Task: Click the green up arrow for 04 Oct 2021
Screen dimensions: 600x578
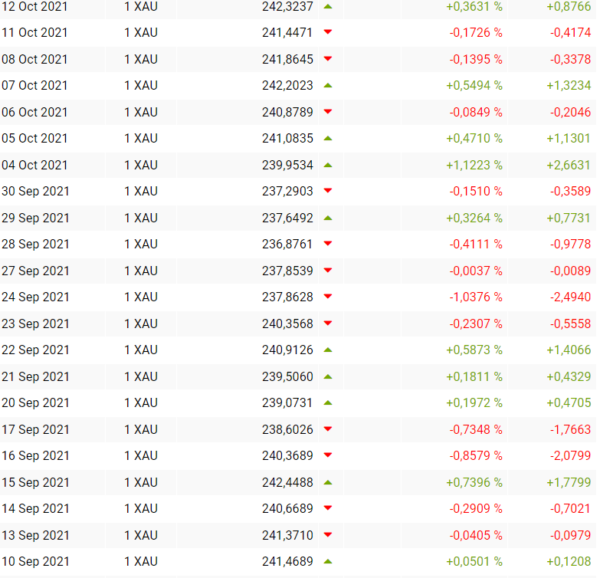Action: pyautogui.click(x=328, y=165)
